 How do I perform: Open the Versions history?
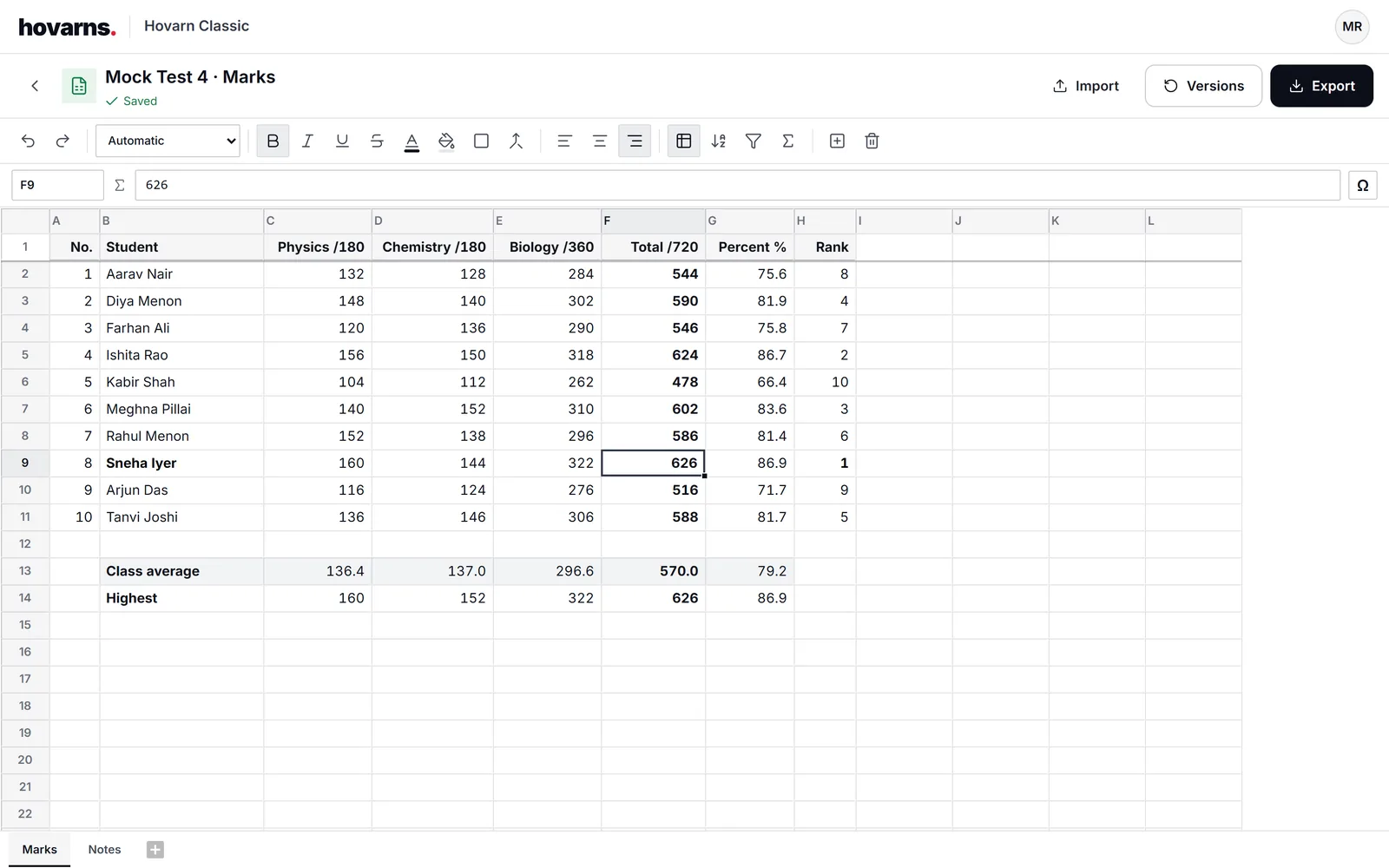pyautogui.click(x=1203, y=86)
